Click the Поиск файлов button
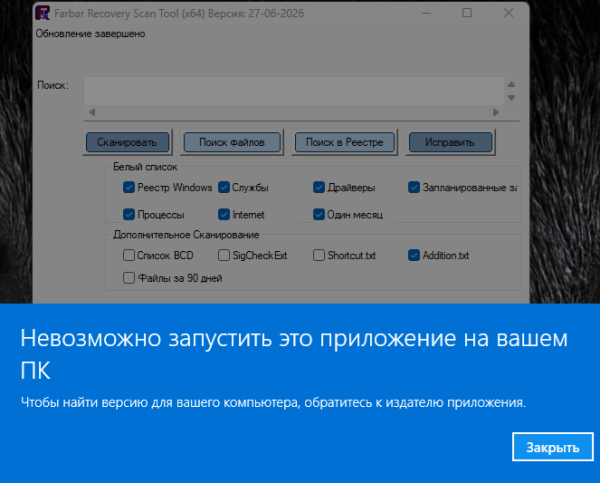Image resolution: width=600 pixels, height=483 pixels. [232, 142]
